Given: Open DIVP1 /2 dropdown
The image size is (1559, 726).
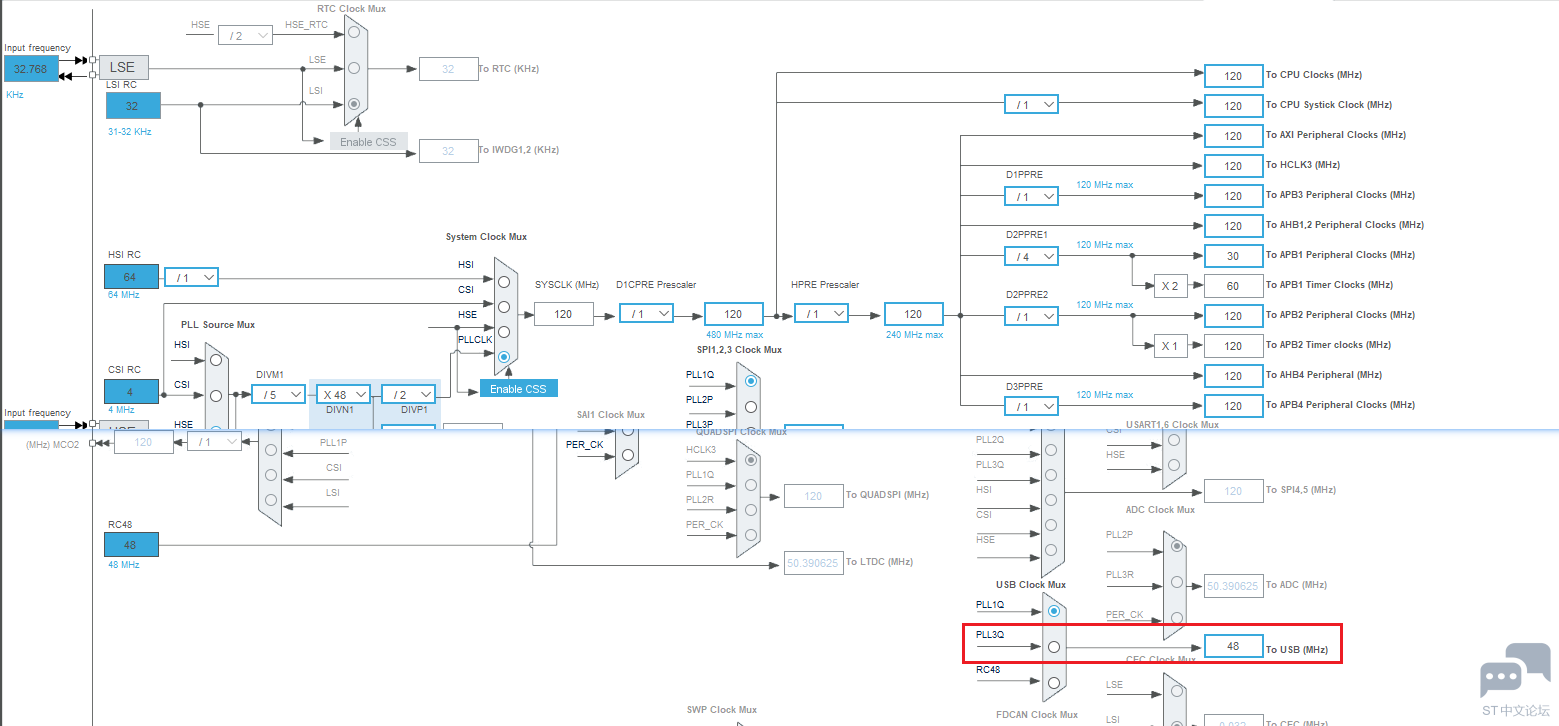Looking at the screenshot, I should click(408, 394).
